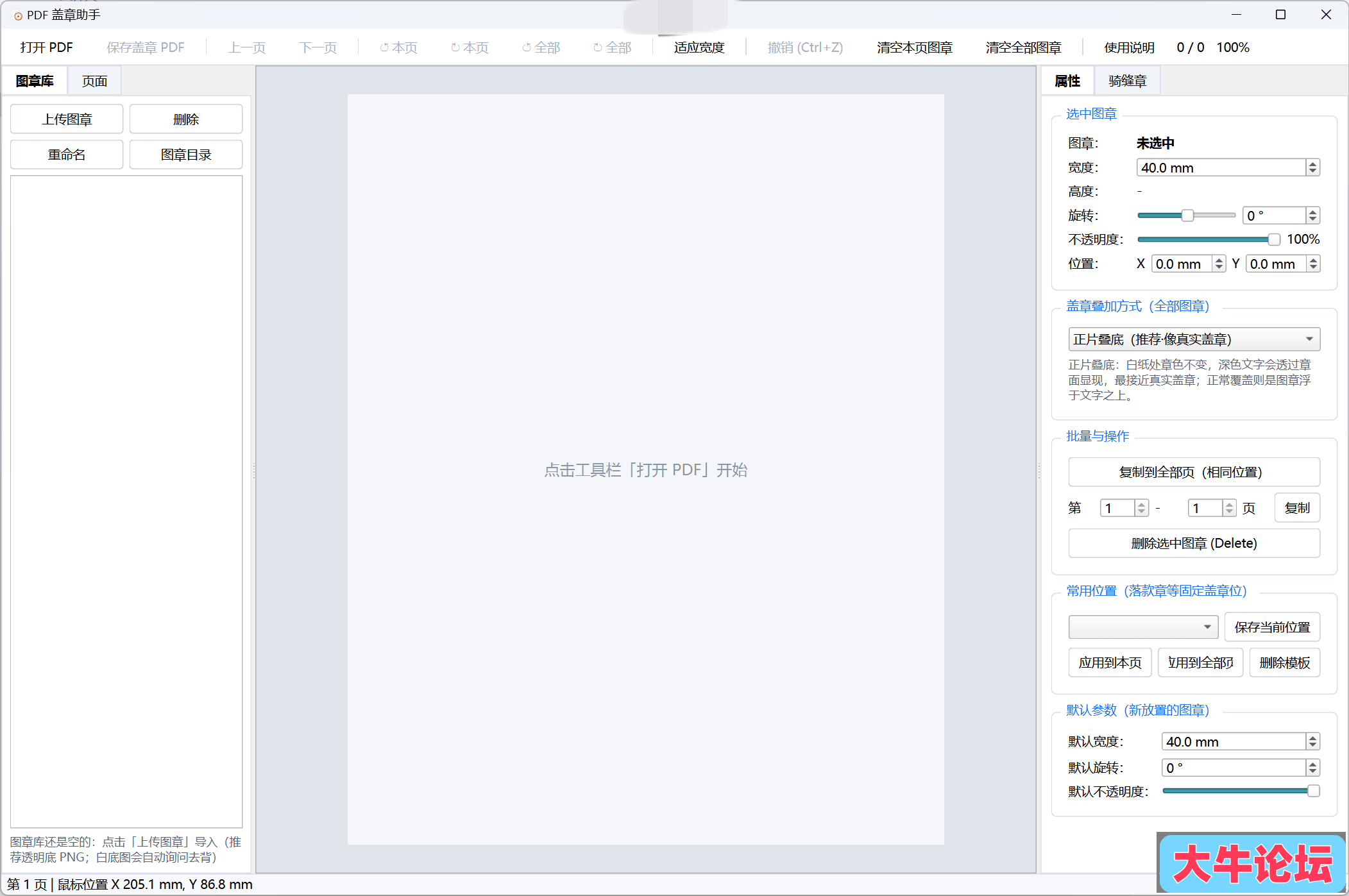Switch to the 属性 tab
Image resolution: width=1349 pixels, height=896 pixels.
(1067, 81)
